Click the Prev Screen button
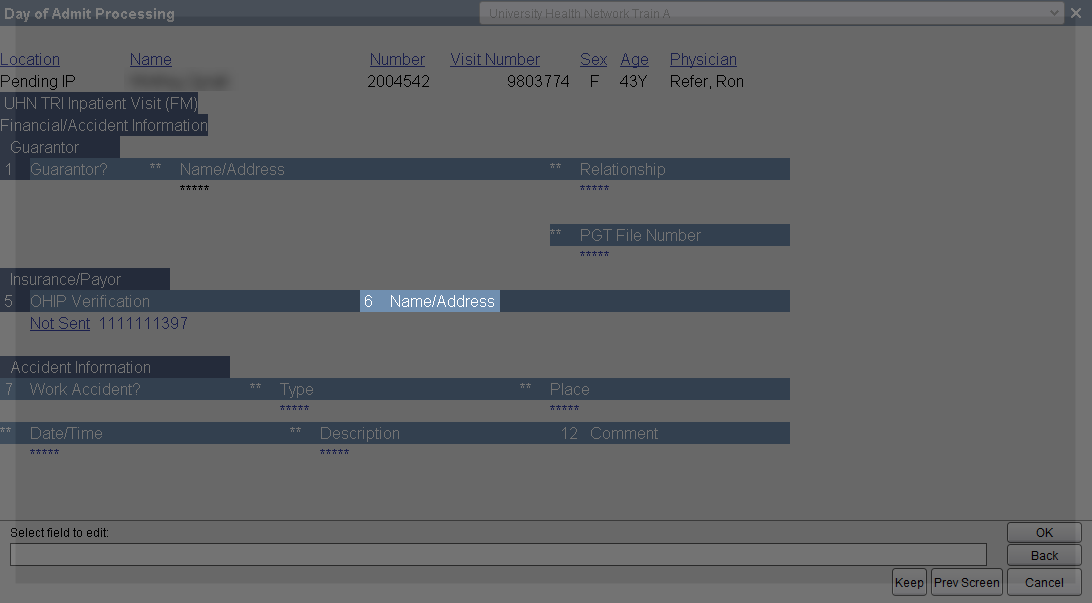 pos(967,583)
